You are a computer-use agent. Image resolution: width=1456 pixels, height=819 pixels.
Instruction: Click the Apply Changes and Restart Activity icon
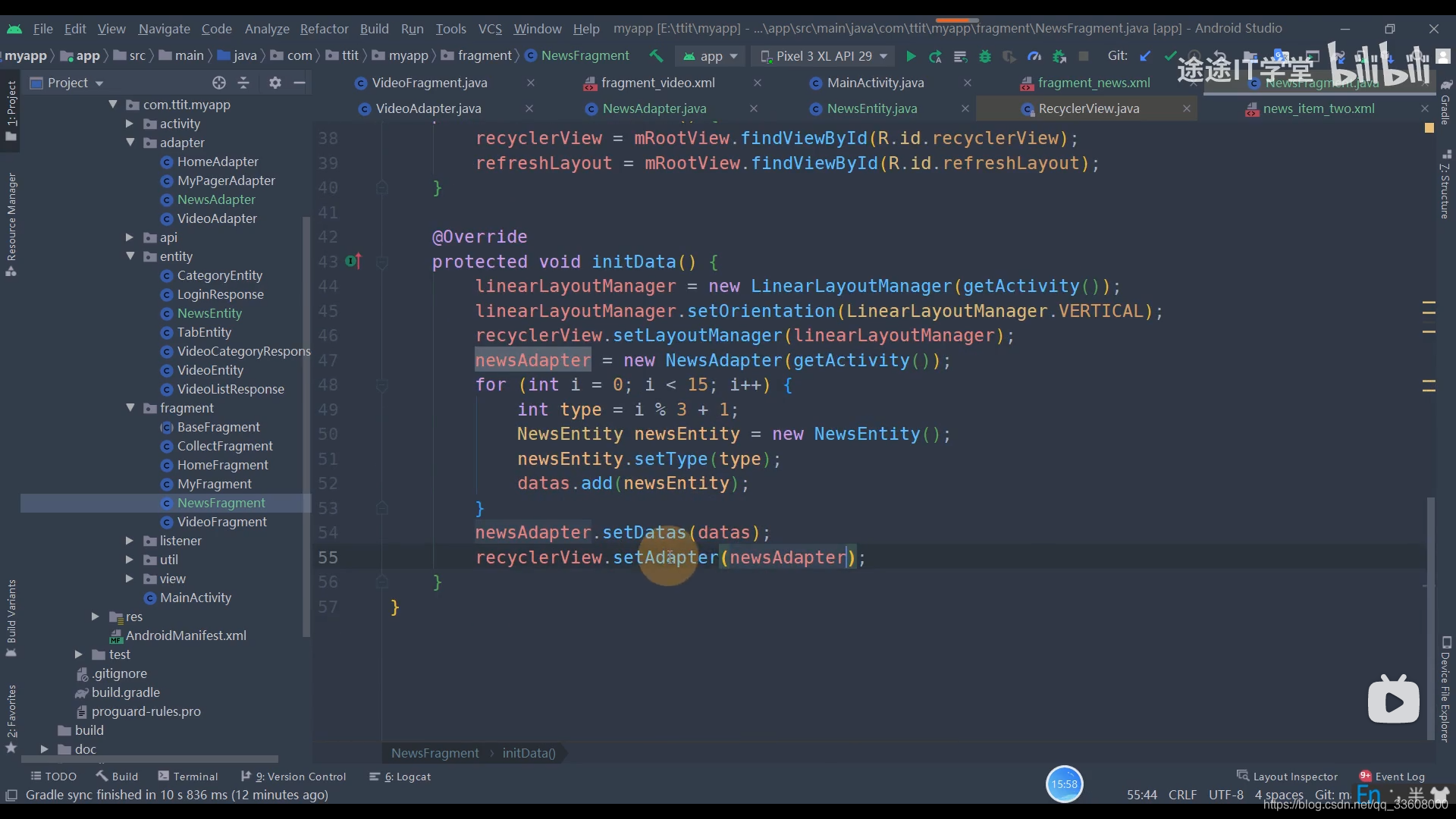tap(936, 56)
